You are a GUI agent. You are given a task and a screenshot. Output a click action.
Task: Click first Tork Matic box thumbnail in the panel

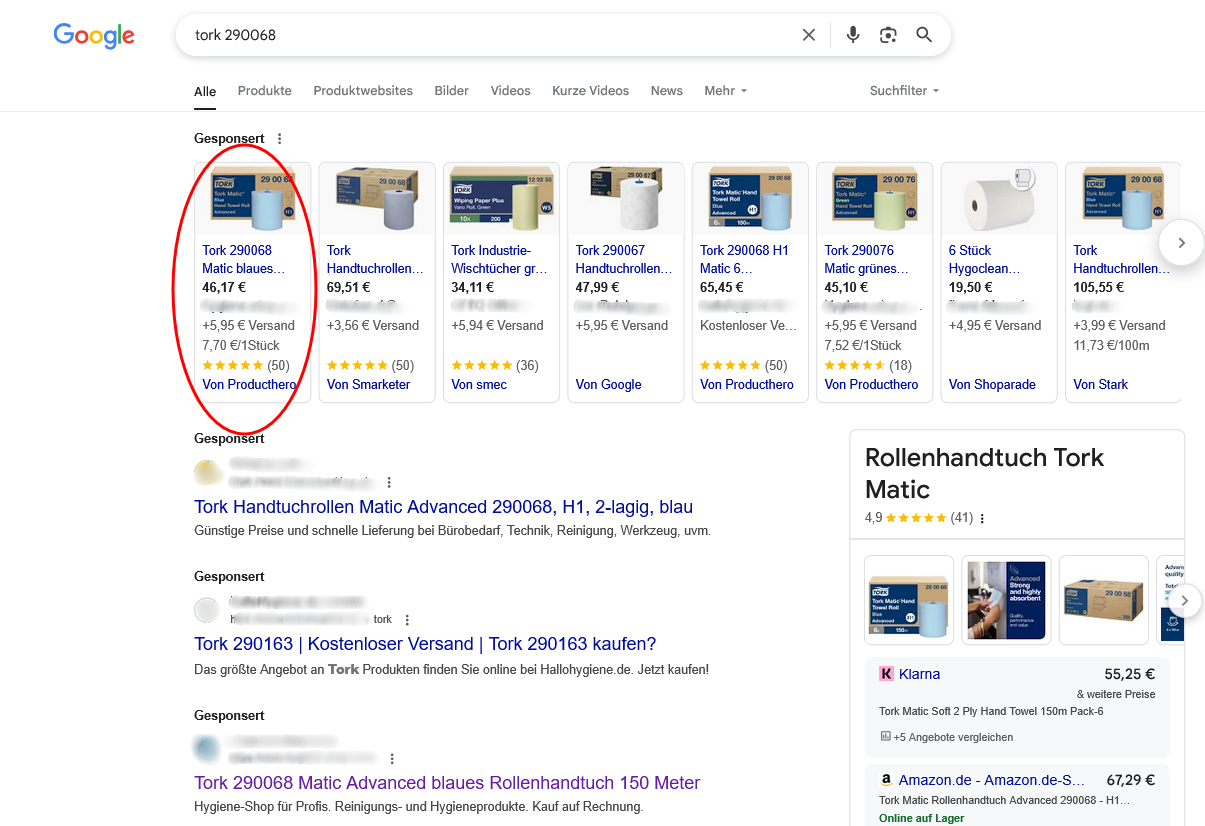[x=909, y=600]
